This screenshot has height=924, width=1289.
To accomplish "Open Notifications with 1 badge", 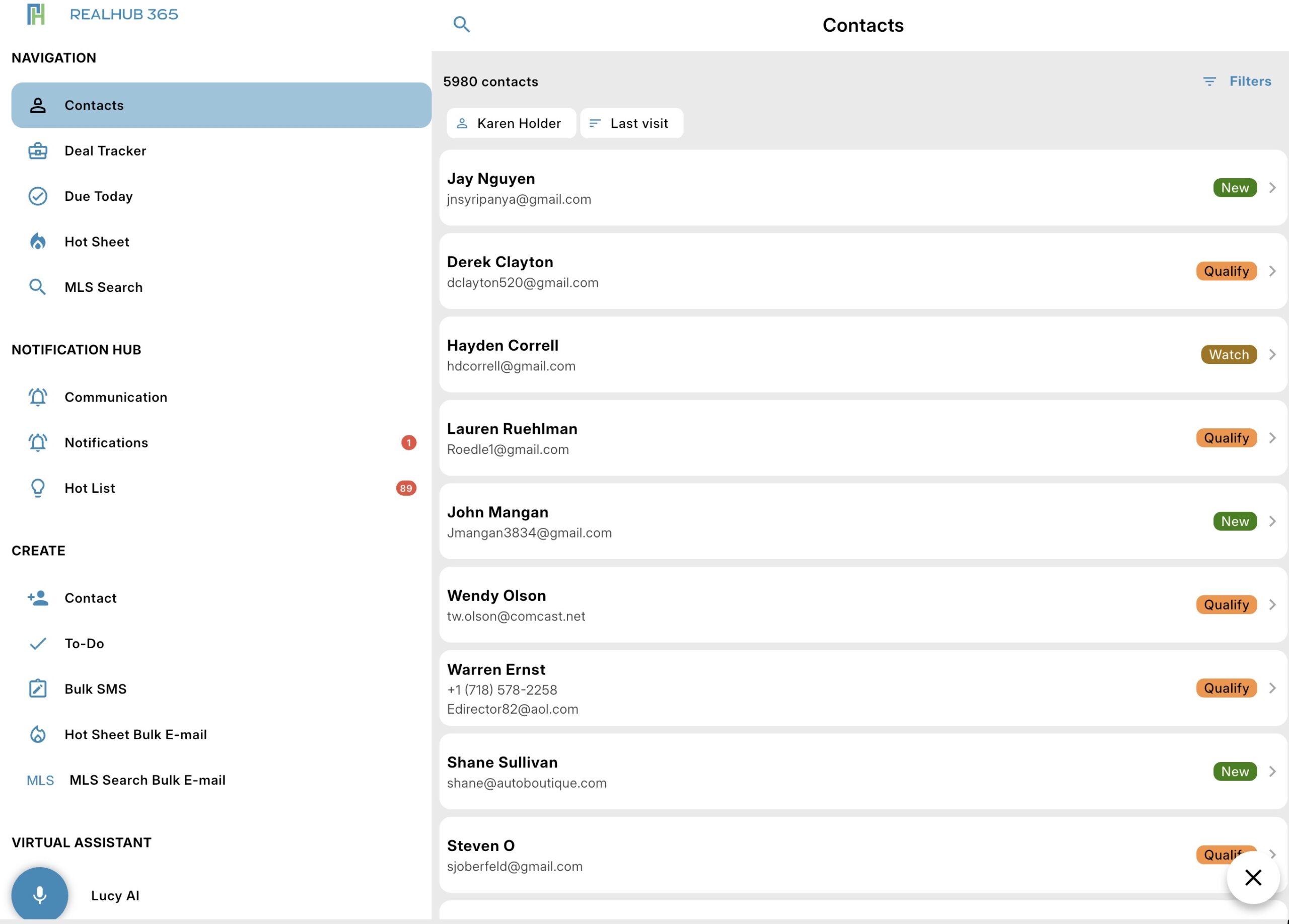I will pyautogui.click(x=106, y=442).
